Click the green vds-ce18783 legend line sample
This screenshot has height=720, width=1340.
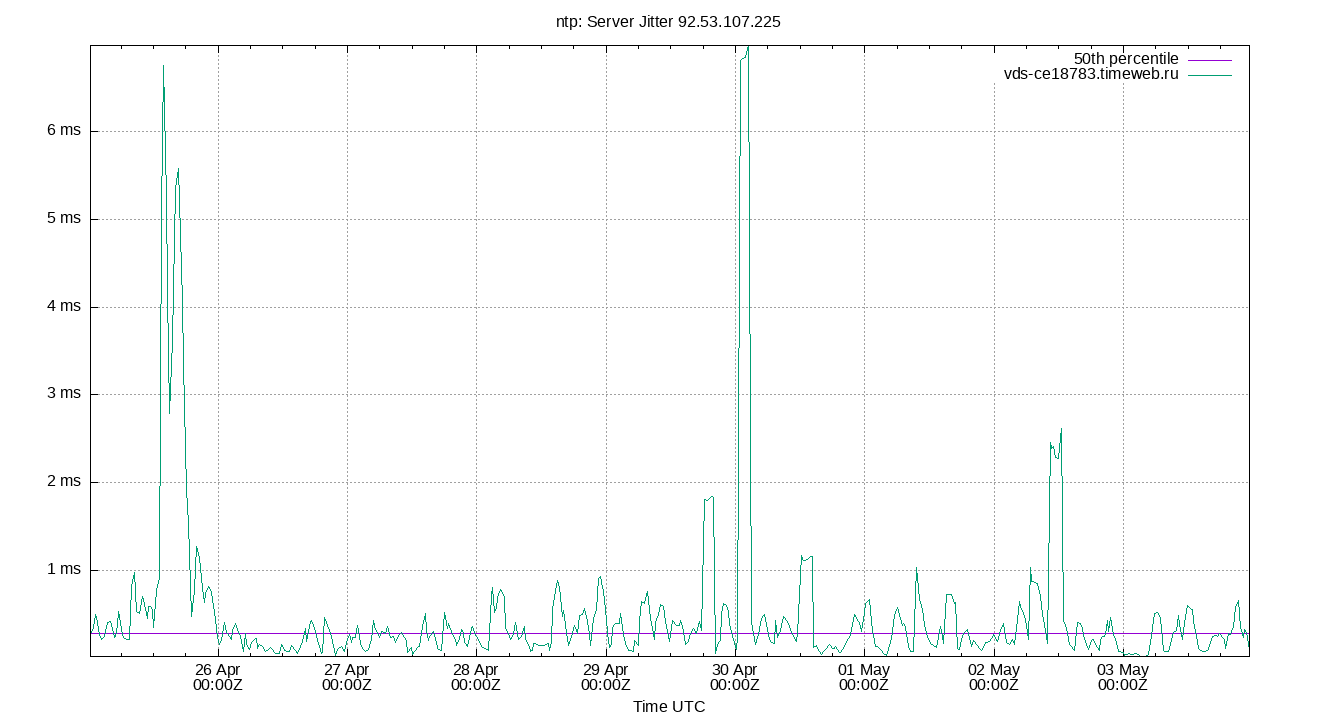tap(1210, 75)
